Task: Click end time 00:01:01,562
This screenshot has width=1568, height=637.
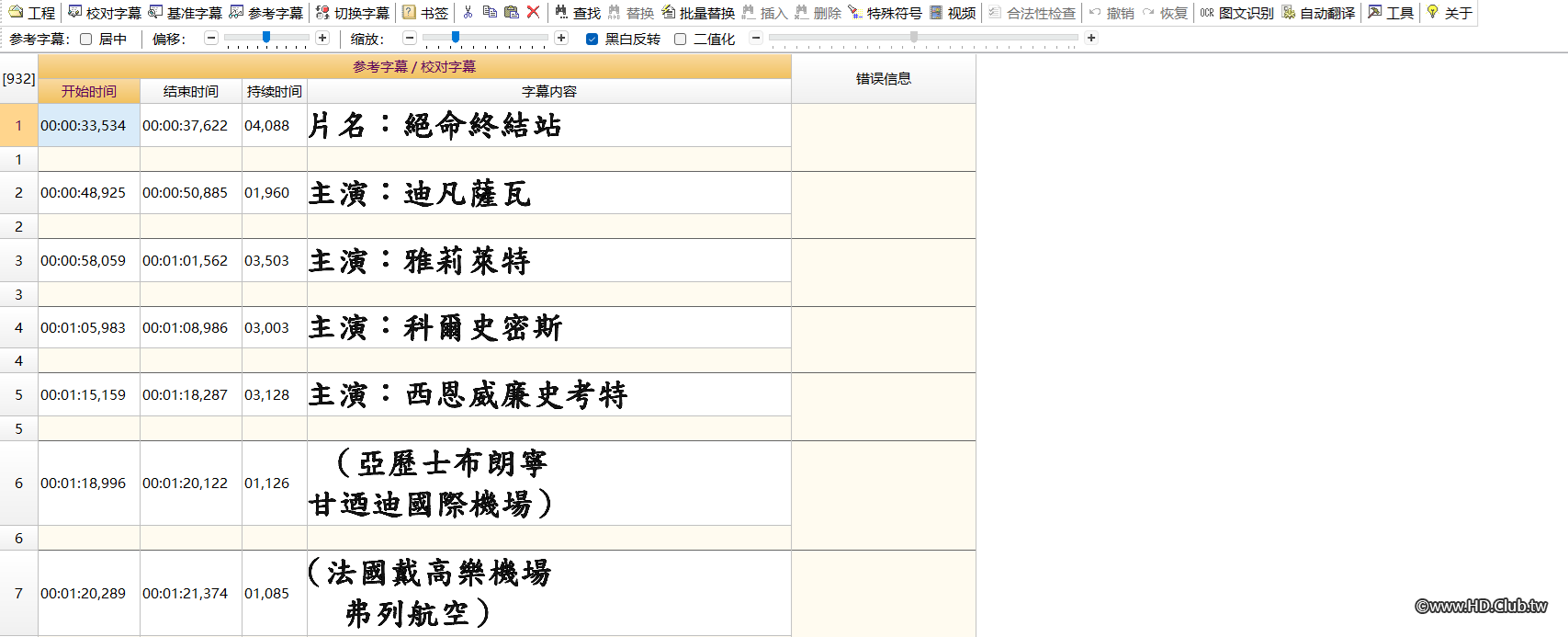Action: pyautogui.click(x=191, y=260)
